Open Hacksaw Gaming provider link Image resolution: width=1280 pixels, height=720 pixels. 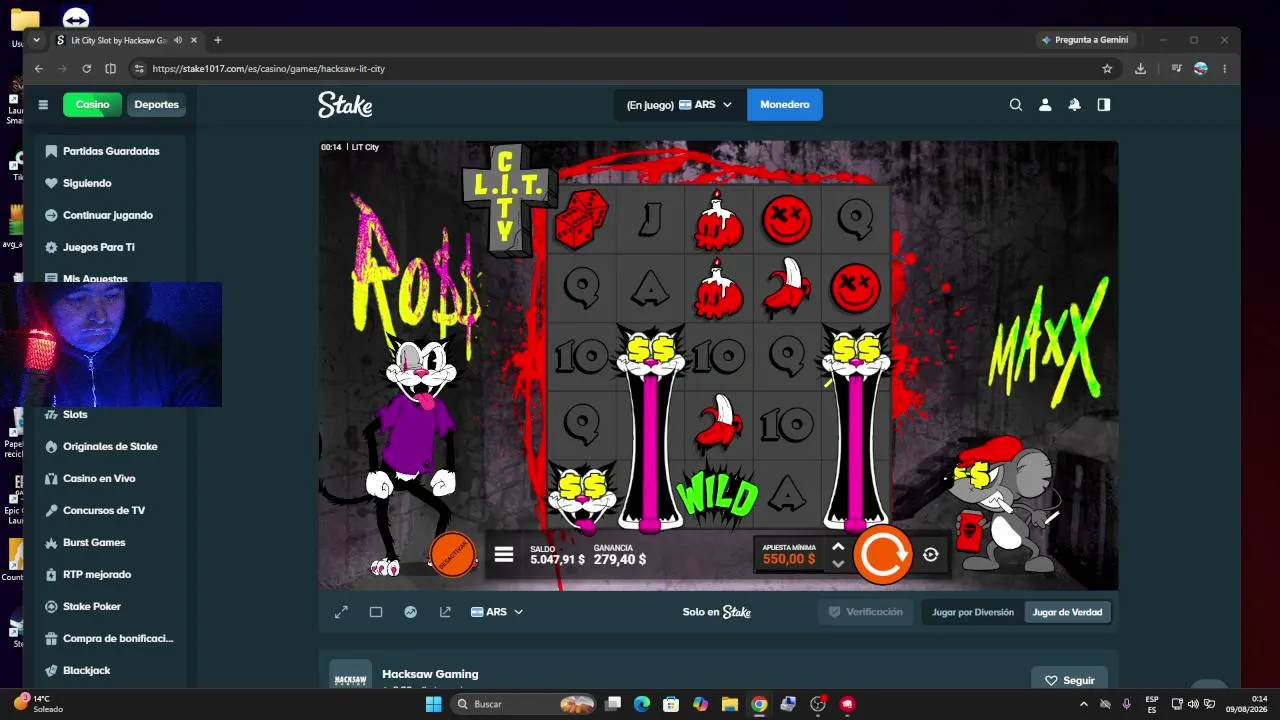(430, 674)
